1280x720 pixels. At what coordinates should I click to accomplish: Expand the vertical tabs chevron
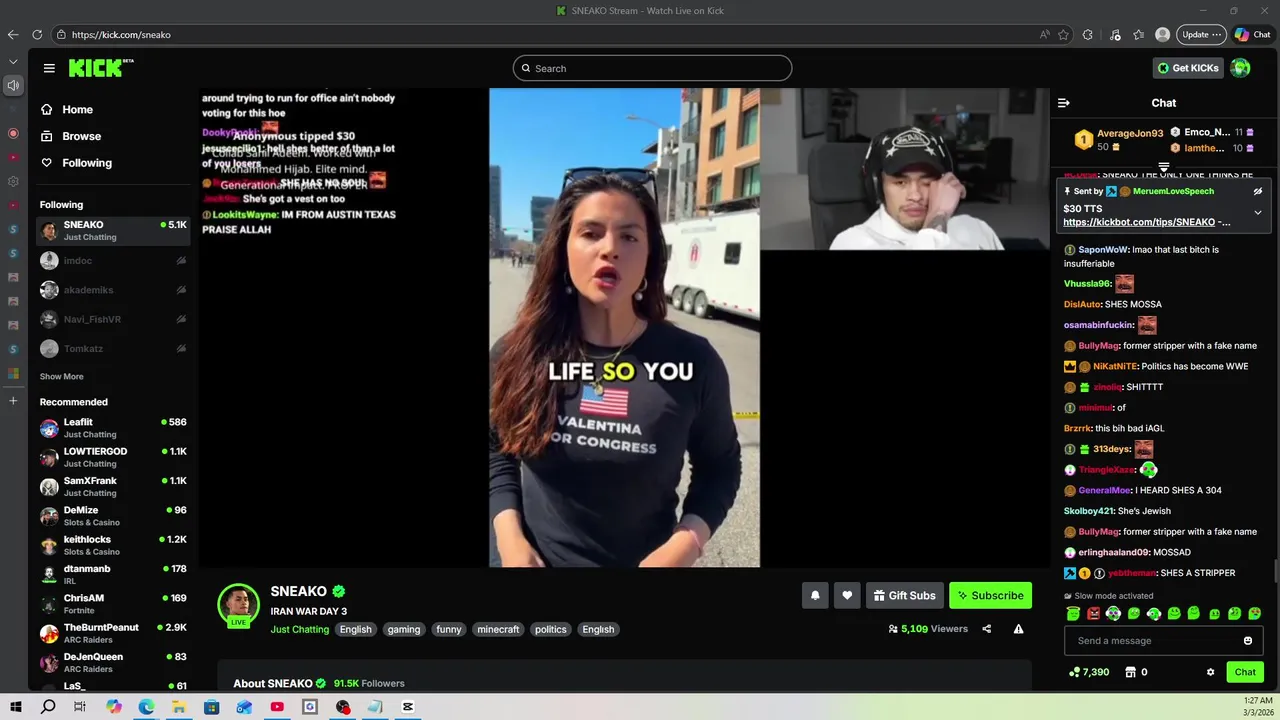tap(13, 61)
